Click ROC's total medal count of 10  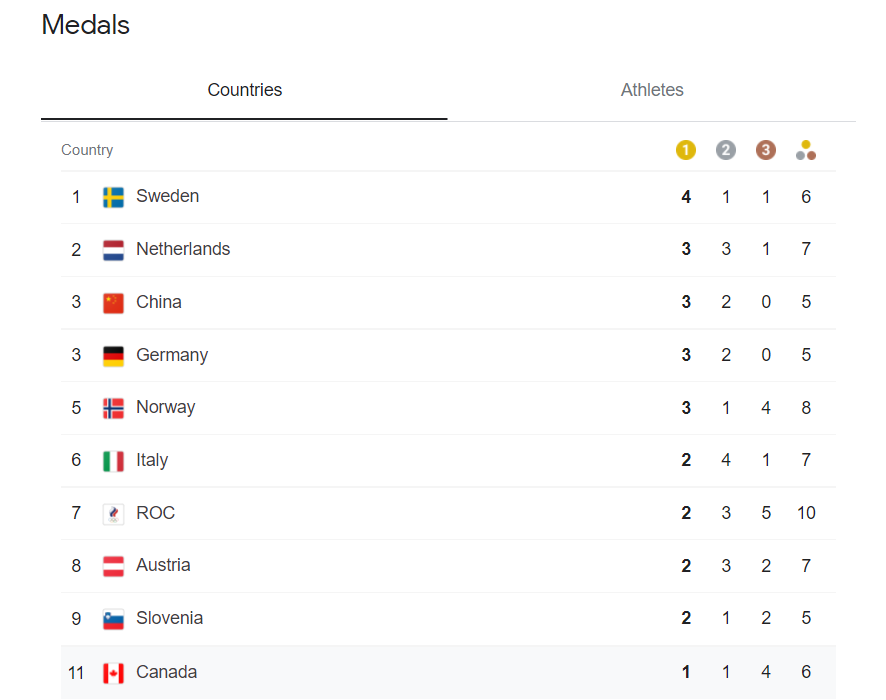pyautogui.click(x=806, y=513)
